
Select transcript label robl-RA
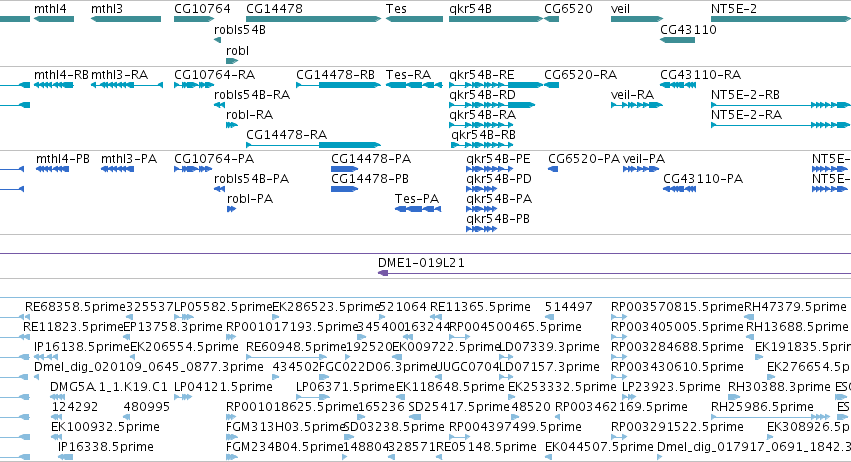pos(249,115)
